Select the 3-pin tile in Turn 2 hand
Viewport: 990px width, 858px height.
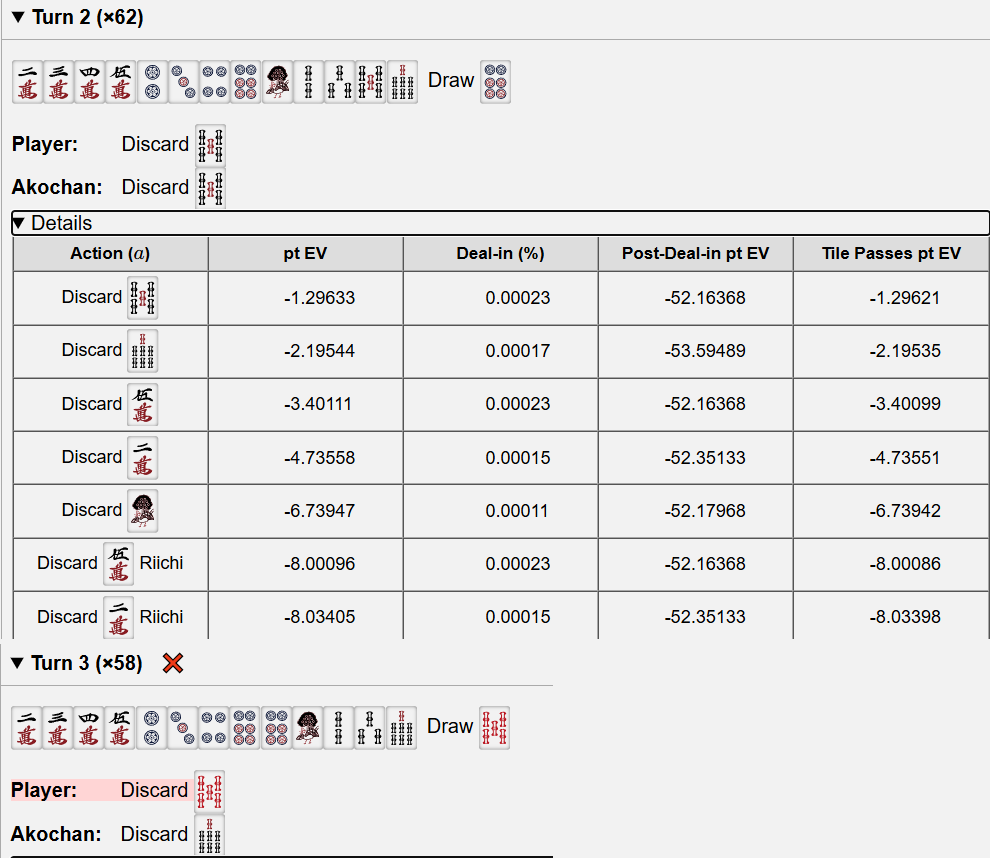pyautogui.click(x=183, y=82)
